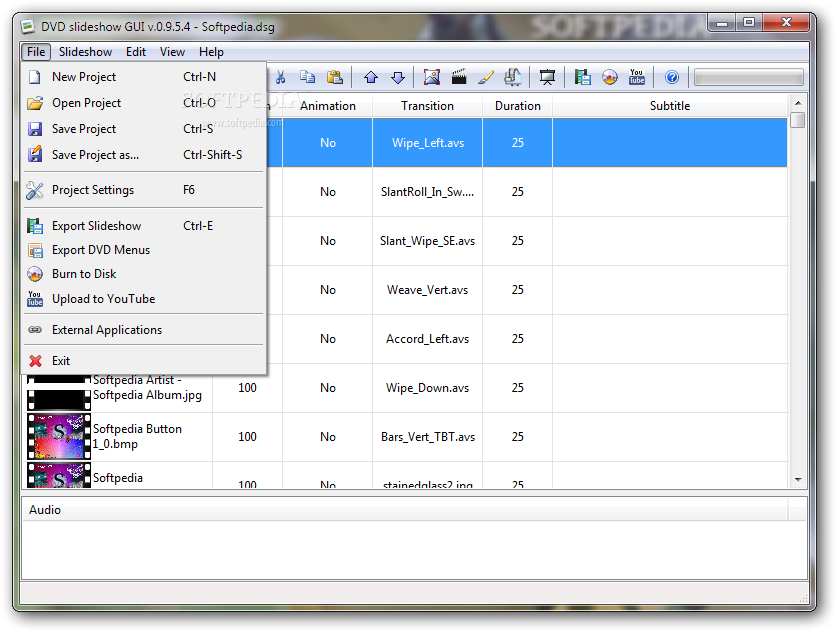Click the window resize grip in status bar
The width and height of the screenshot is (837, 632).
(x=803, y=598)
